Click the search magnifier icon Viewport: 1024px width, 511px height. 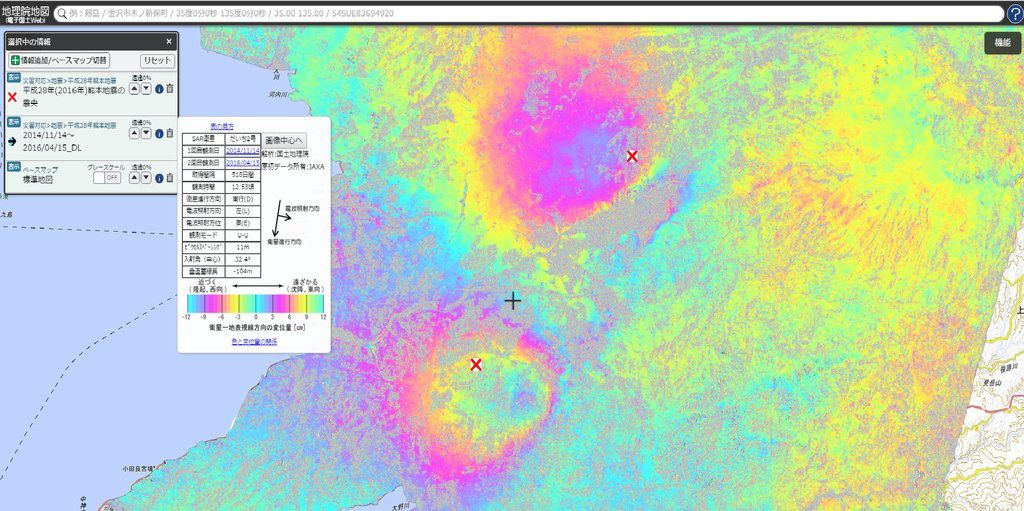click(61, 14)
